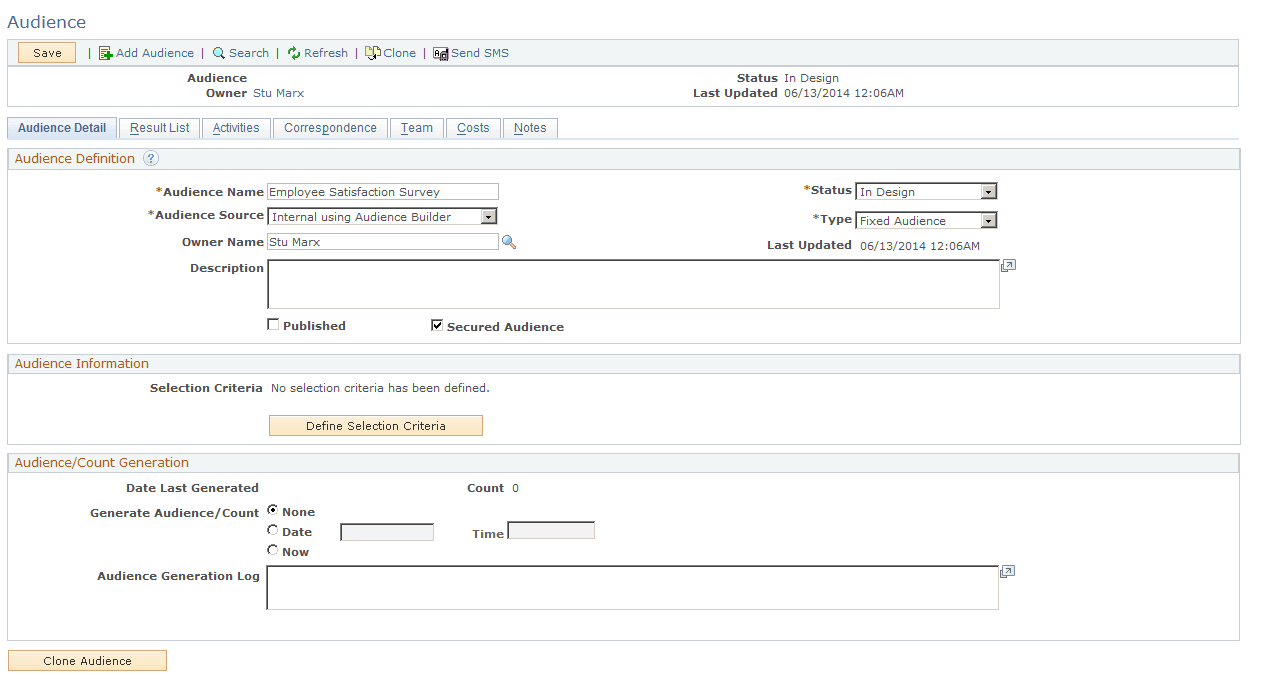
Task: Focus the Owner Name input field
Action: click(383, 242)
